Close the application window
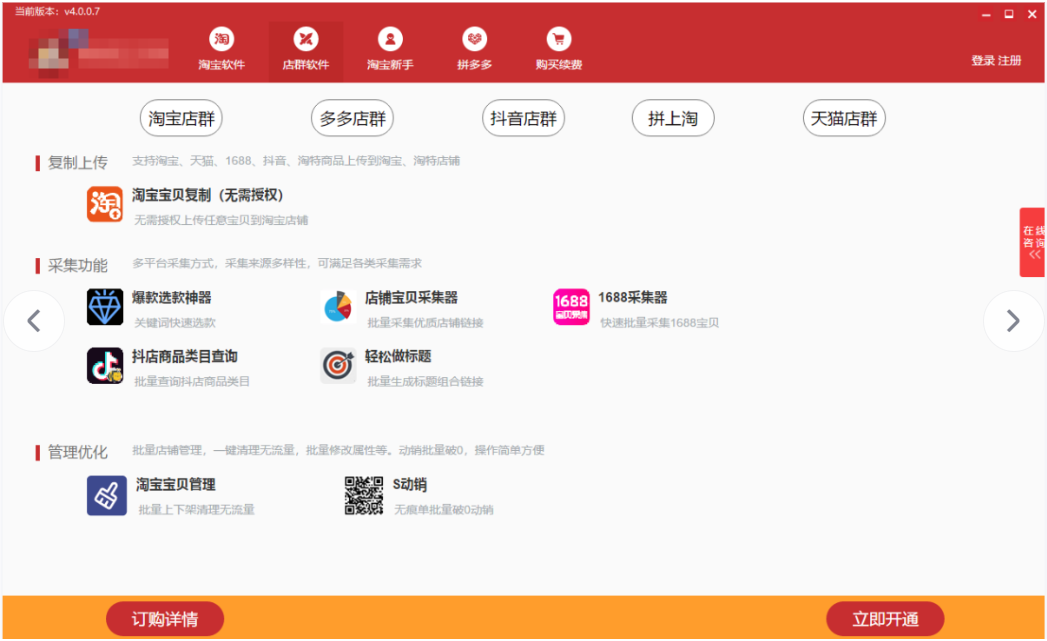Screen dimensions: 1047x641 pyautogui.click(x=1032, y=14)
